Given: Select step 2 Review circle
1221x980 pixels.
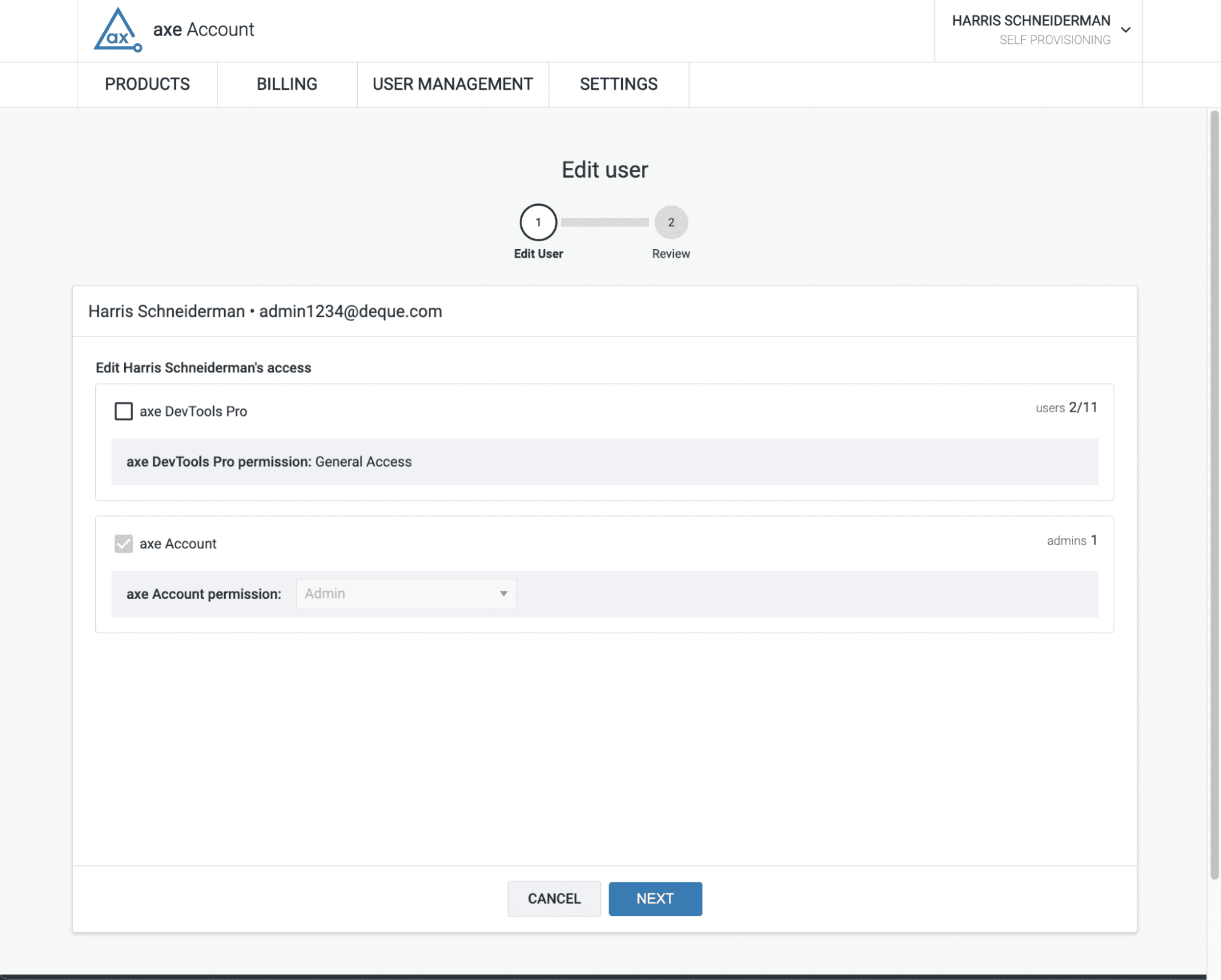Looking at the screenshot, I should (671, 222).
